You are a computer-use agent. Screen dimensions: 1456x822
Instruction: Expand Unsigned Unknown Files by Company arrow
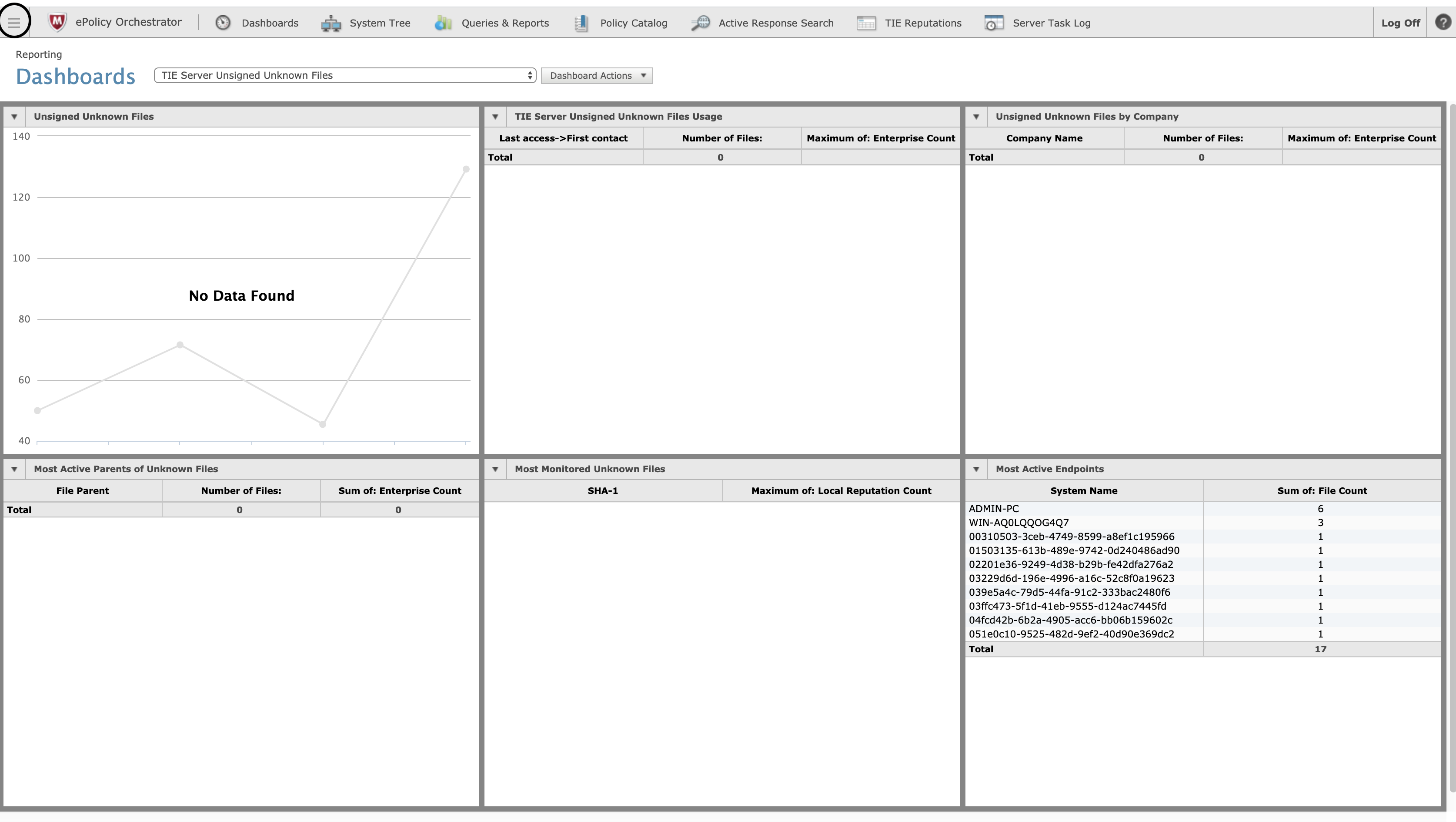976,117
